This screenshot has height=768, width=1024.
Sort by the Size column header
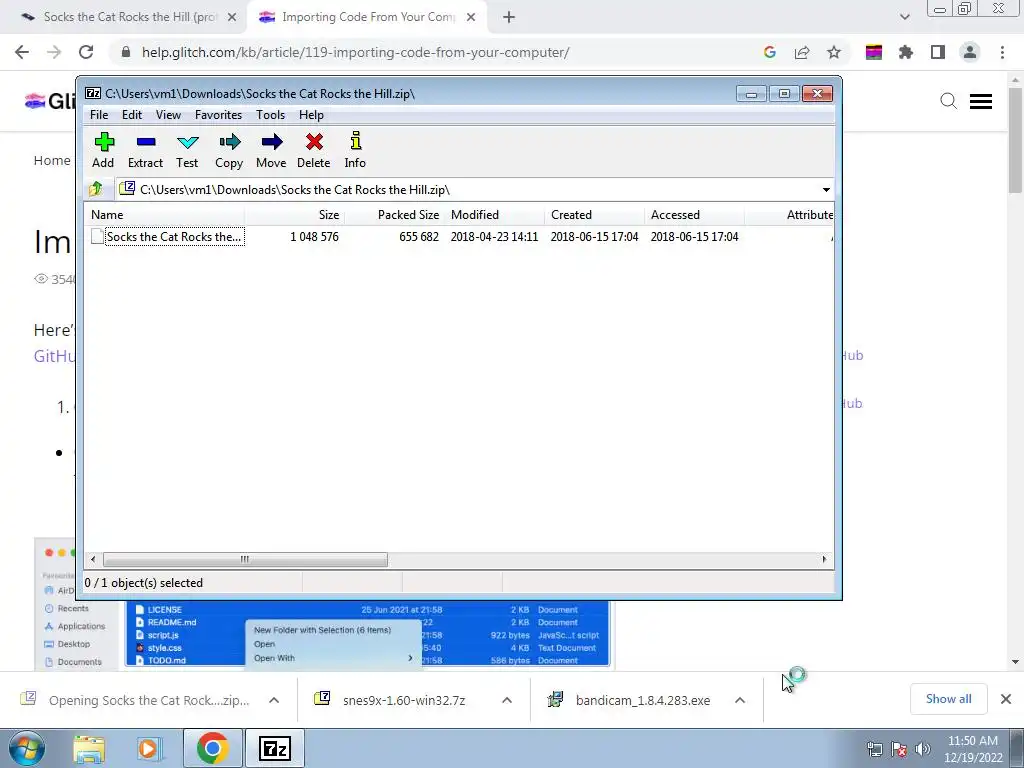295,215
